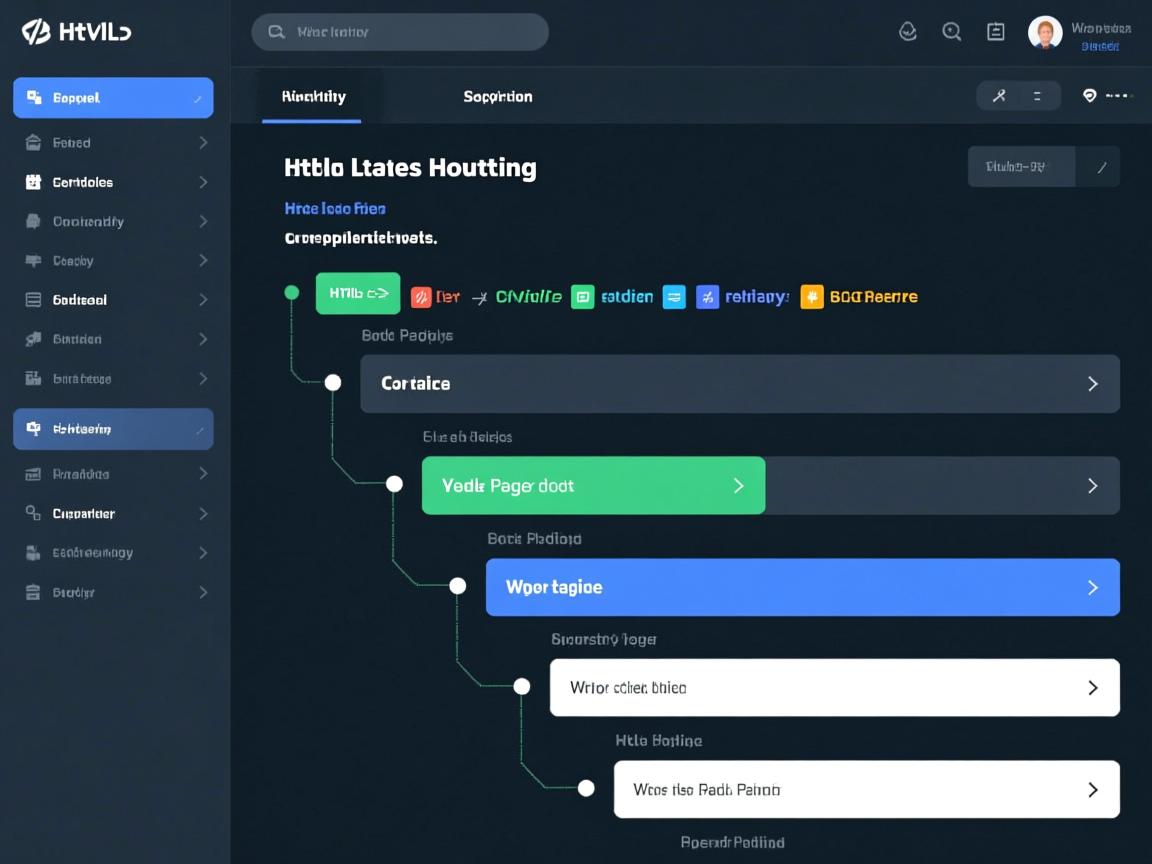Image resolution: width=1152 pixels, height=864 pixels.
Task: Click the search input field
Action: [400, 32]
